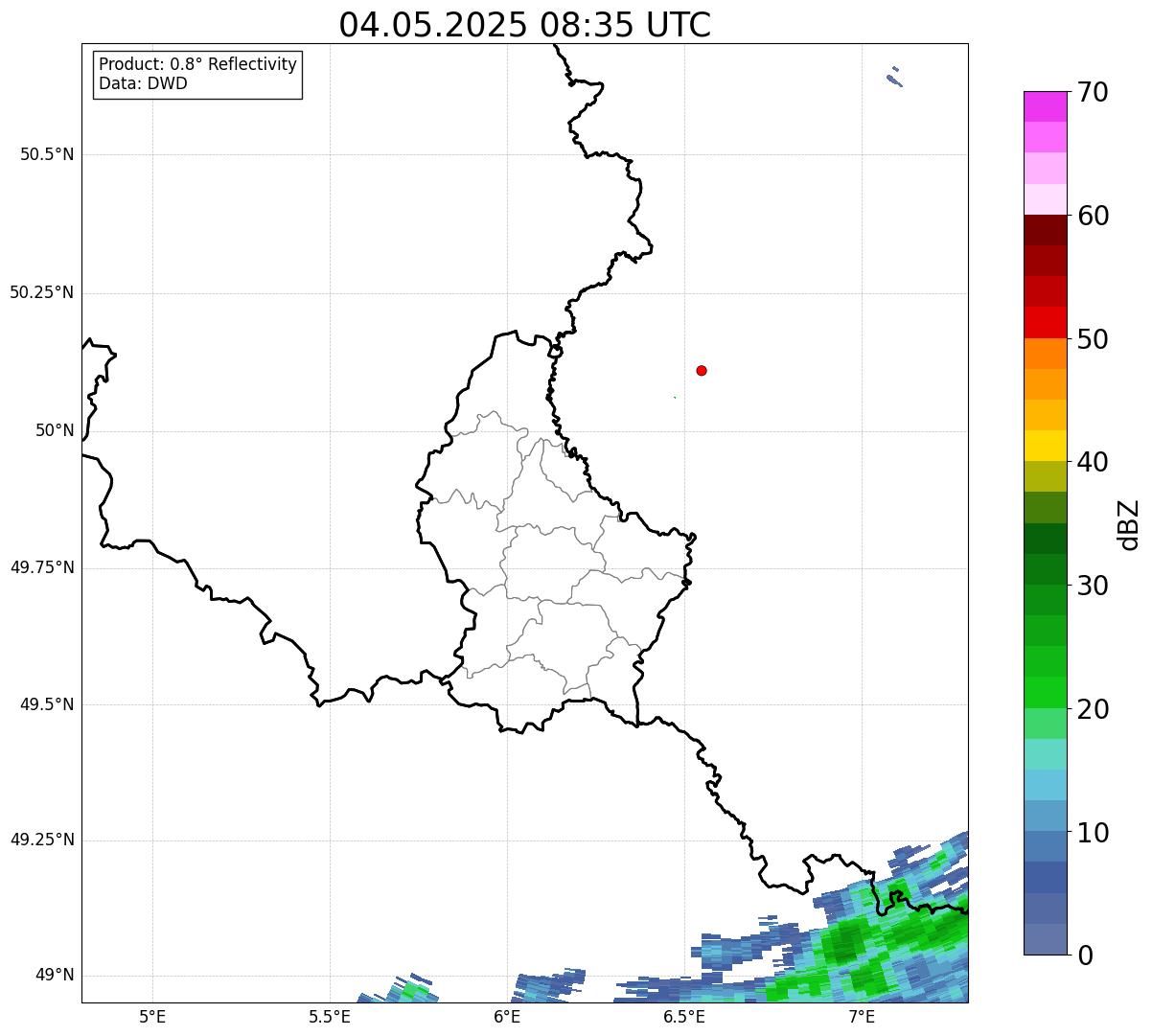Click the 6.5°E longitude label
The image size is (1152, 1036).
point(684,1017)
